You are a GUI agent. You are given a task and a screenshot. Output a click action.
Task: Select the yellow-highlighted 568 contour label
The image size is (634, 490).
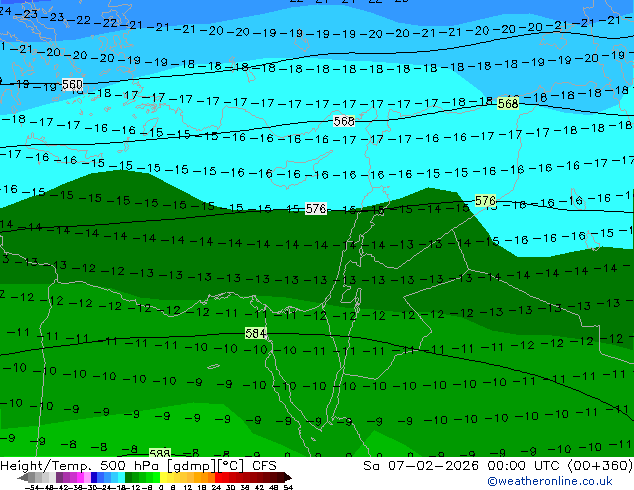click(508, 103)
